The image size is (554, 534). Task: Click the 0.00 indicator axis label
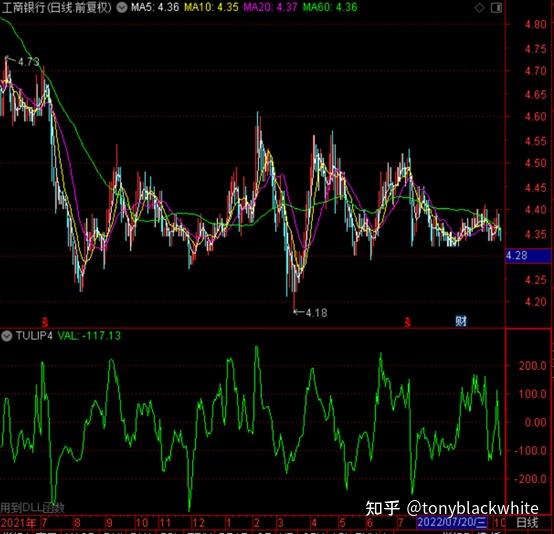pyautogui.click(x=536, y=422)
